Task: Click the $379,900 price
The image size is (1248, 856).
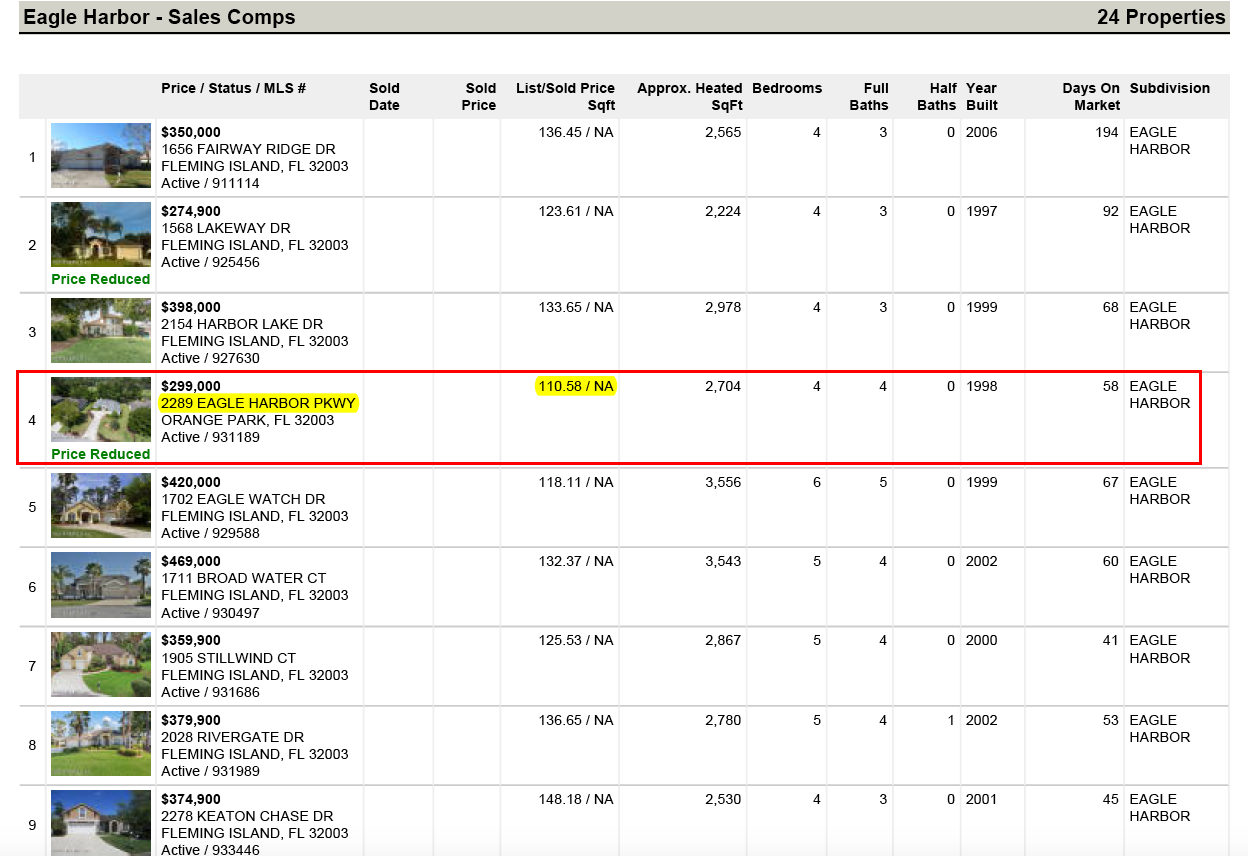Action: point(191,720)
